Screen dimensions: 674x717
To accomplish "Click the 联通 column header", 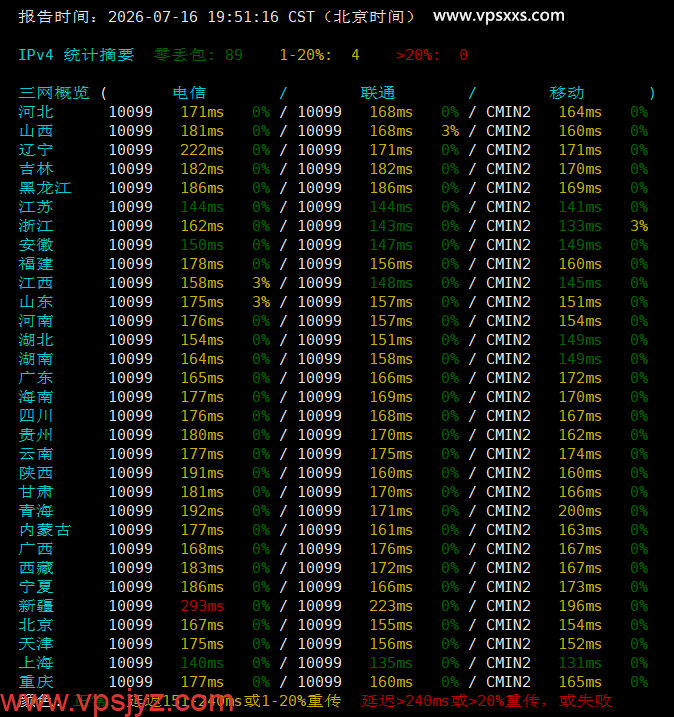I will (378, 93).
